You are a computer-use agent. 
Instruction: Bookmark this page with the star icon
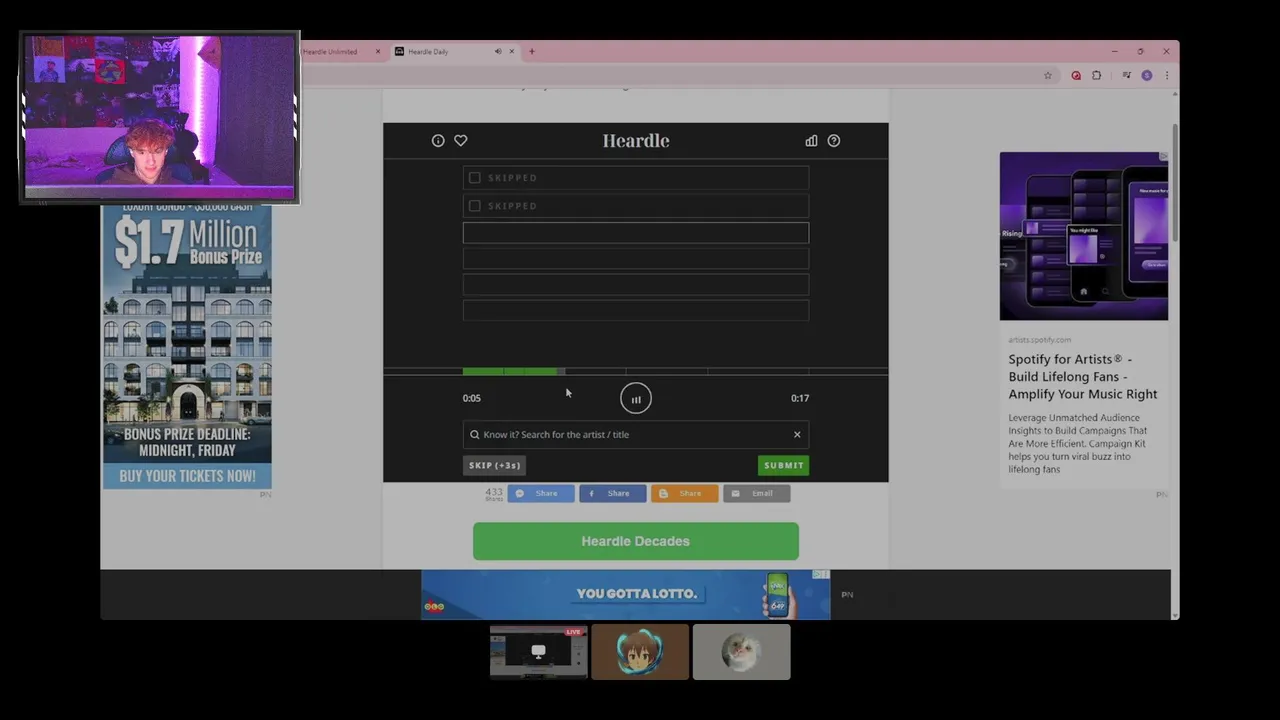pos(1048,75)
